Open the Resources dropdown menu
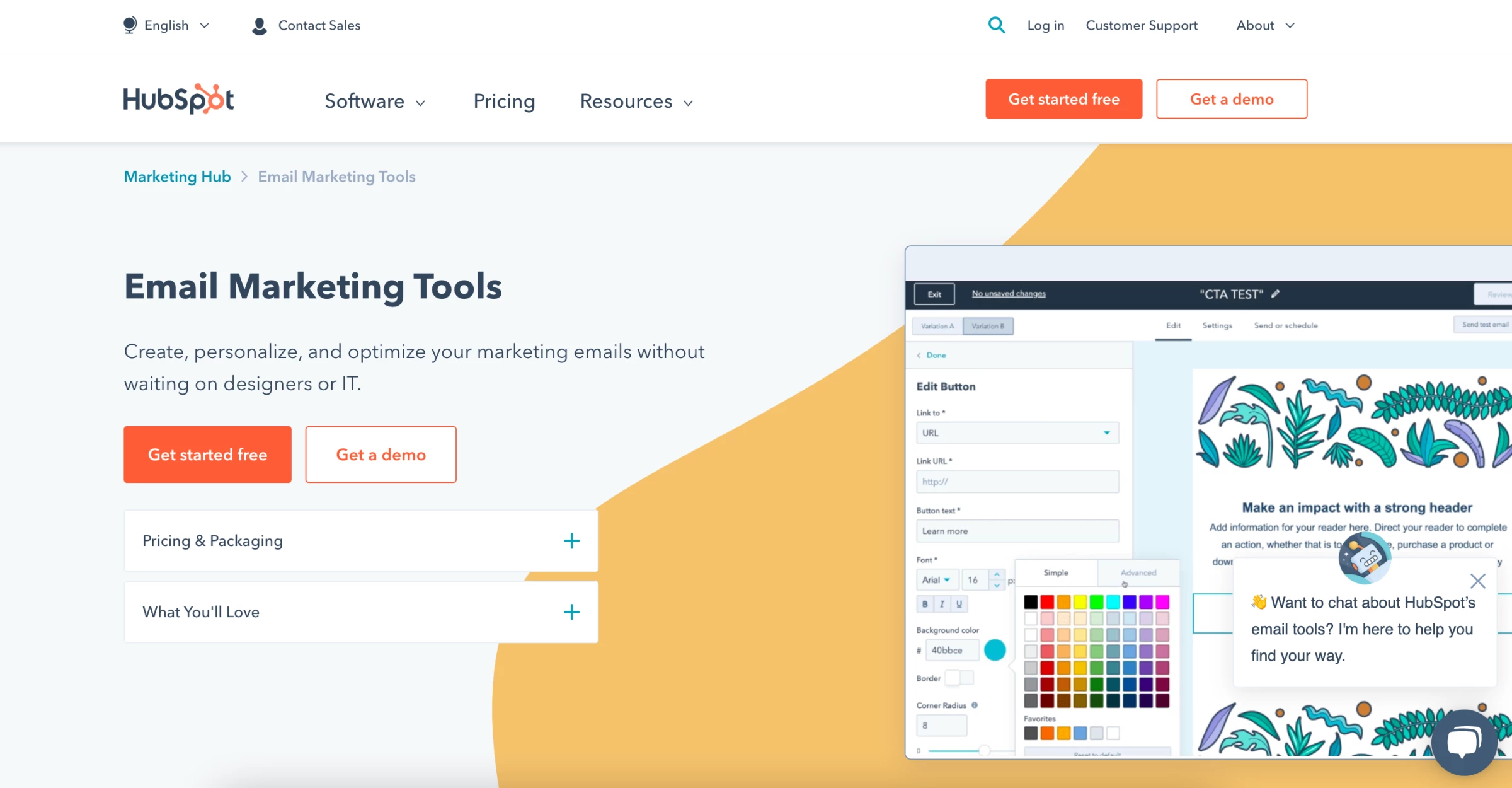The height and width of the screenshot is (788, 1512). 637,101
